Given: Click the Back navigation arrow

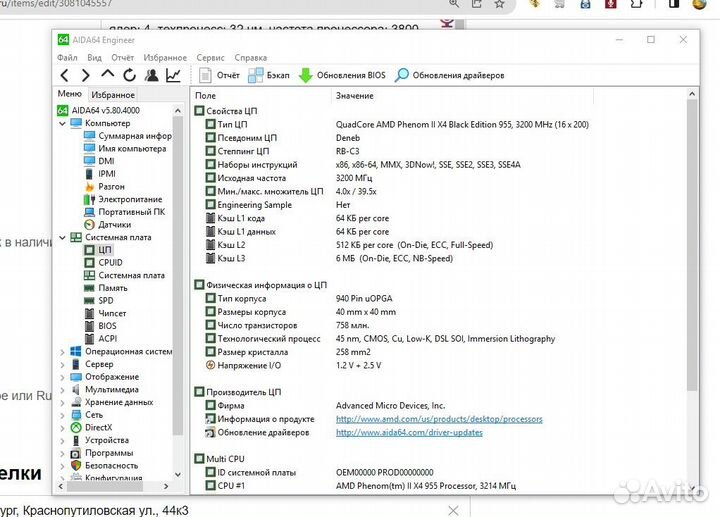Looking at the screenshot, I should [66, 75].
